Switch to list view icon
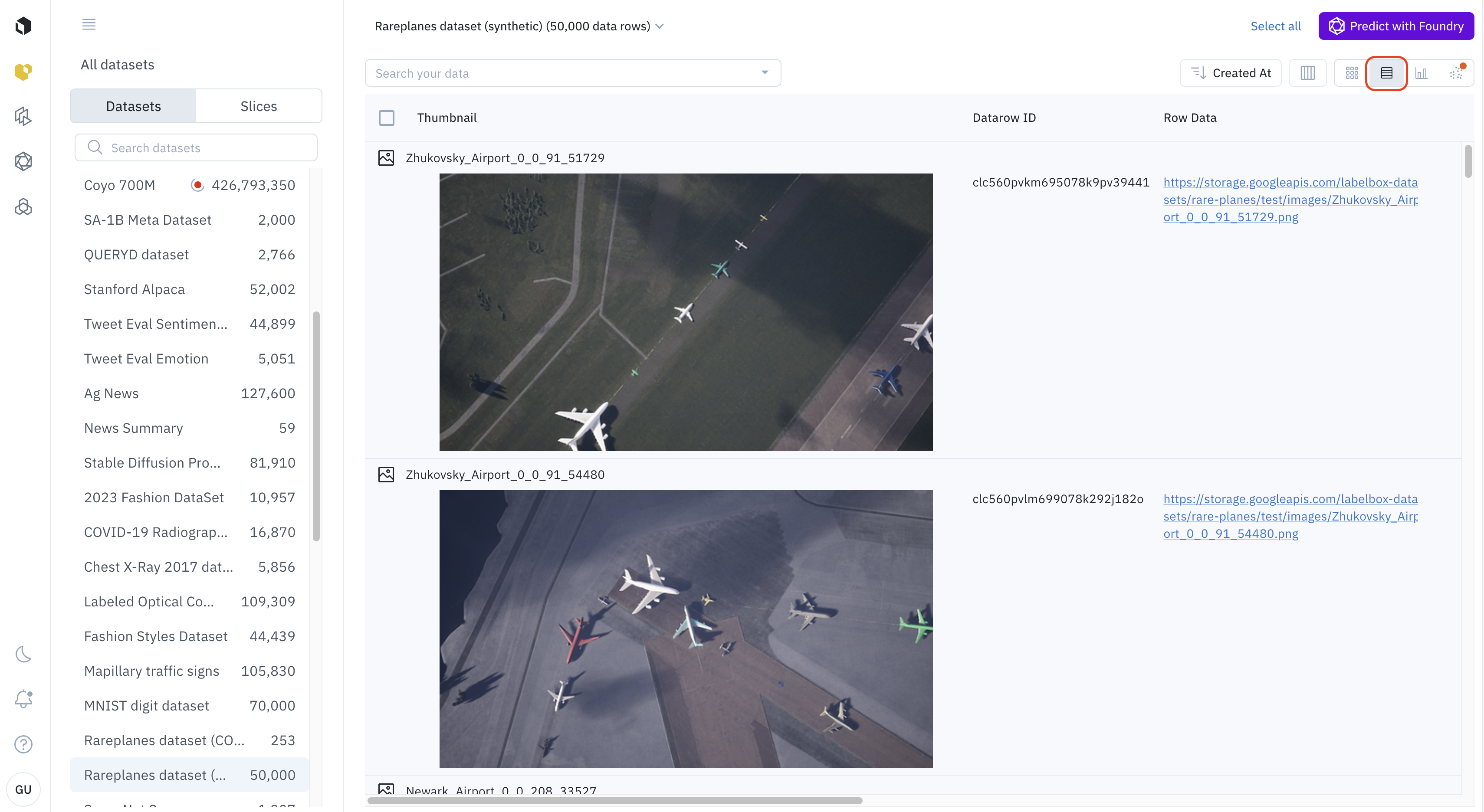The image size is (1484, 812). pyautogui.click(x=1386, y=73)
